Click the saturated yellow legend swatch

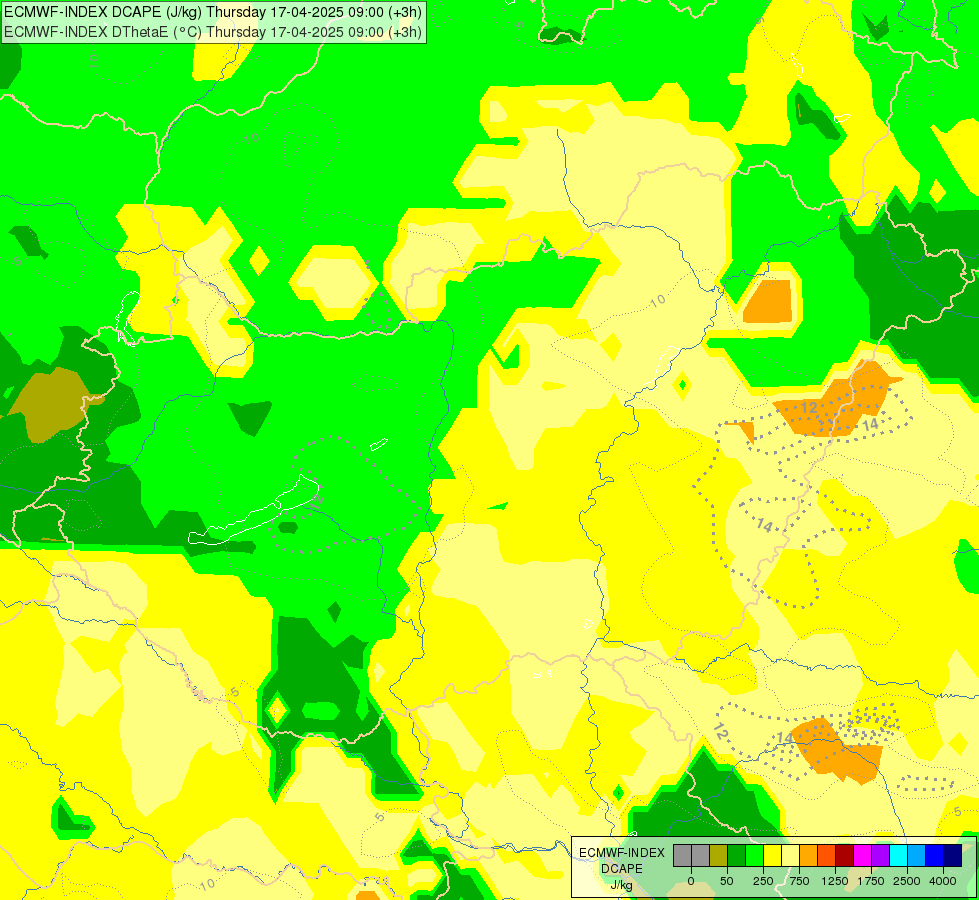pyautogui.click(x=772, y=856)
